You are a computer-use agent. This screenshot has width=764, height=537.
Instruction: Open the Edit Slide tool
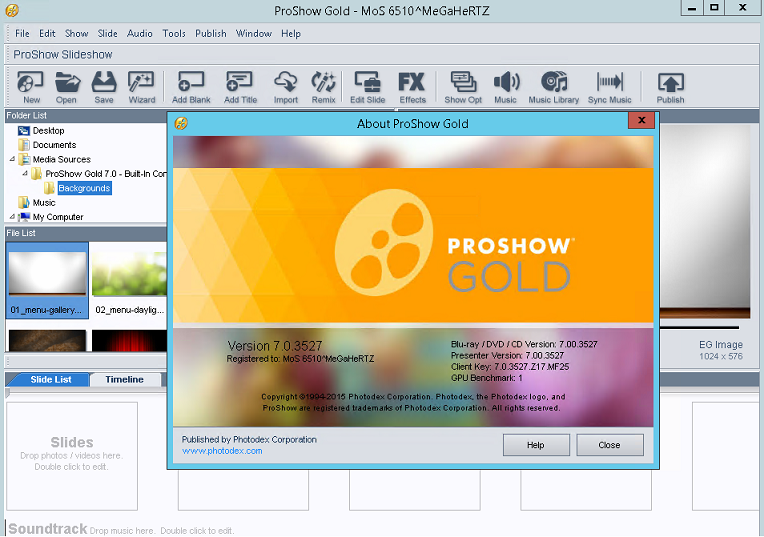367,87
